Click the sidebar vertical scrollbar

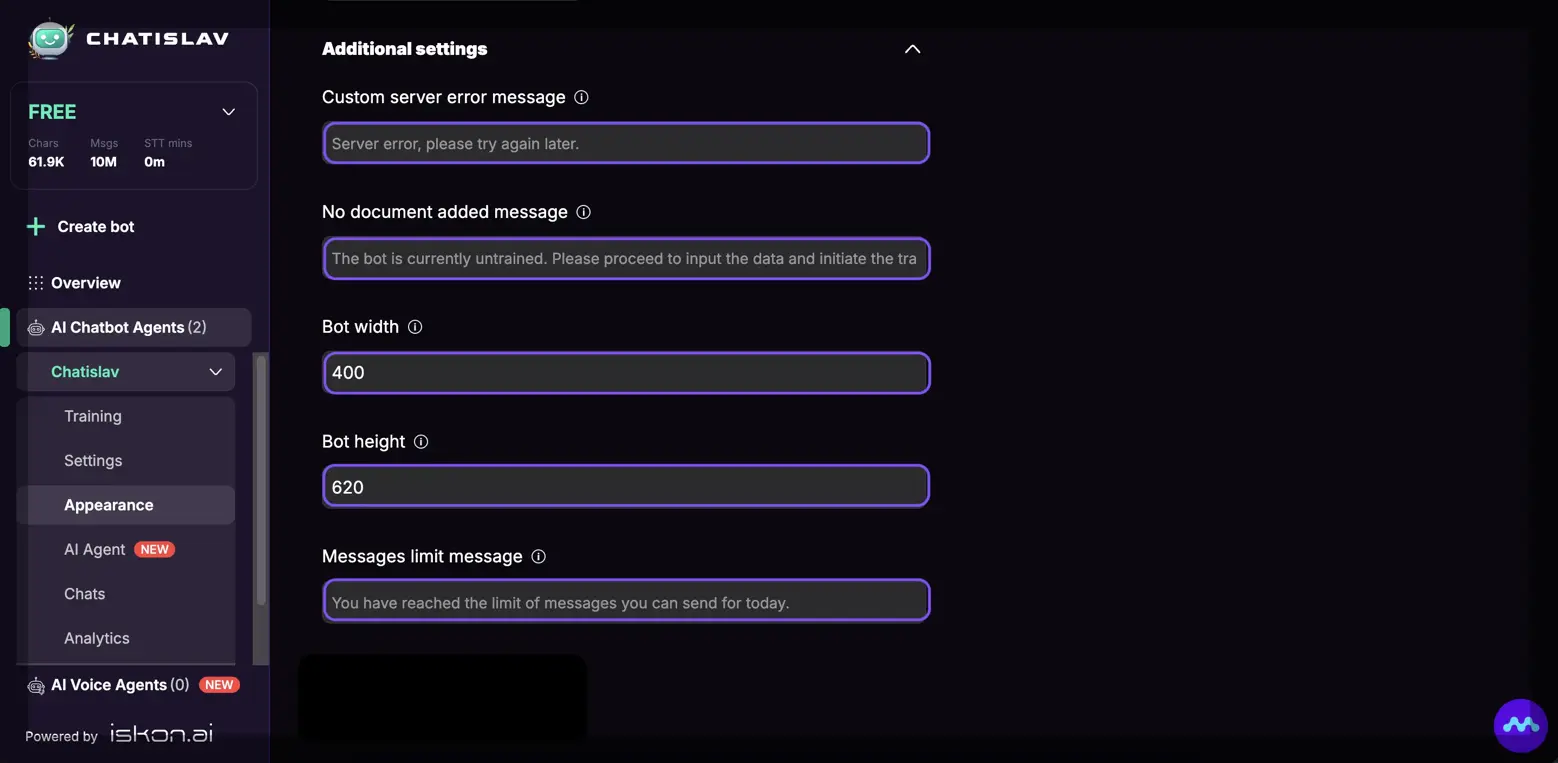coord(261,480)
